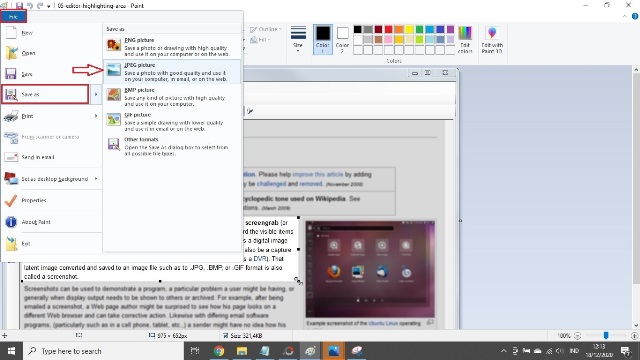Click the Windows search box

pos(103,351)
